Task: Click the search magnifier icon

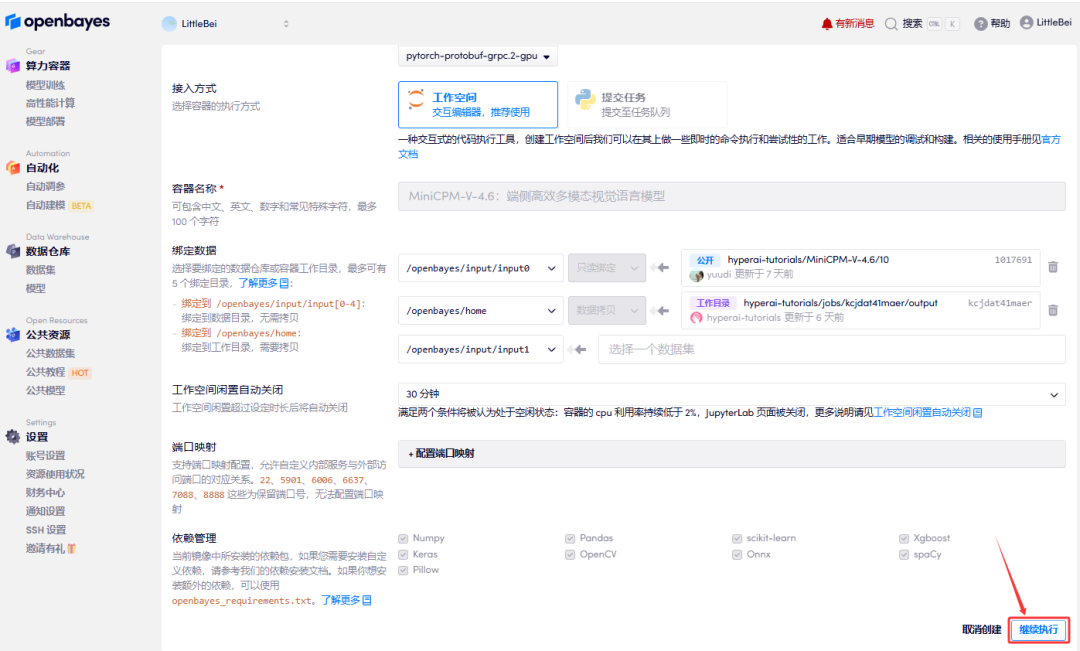Action: [x=891, y=24]
